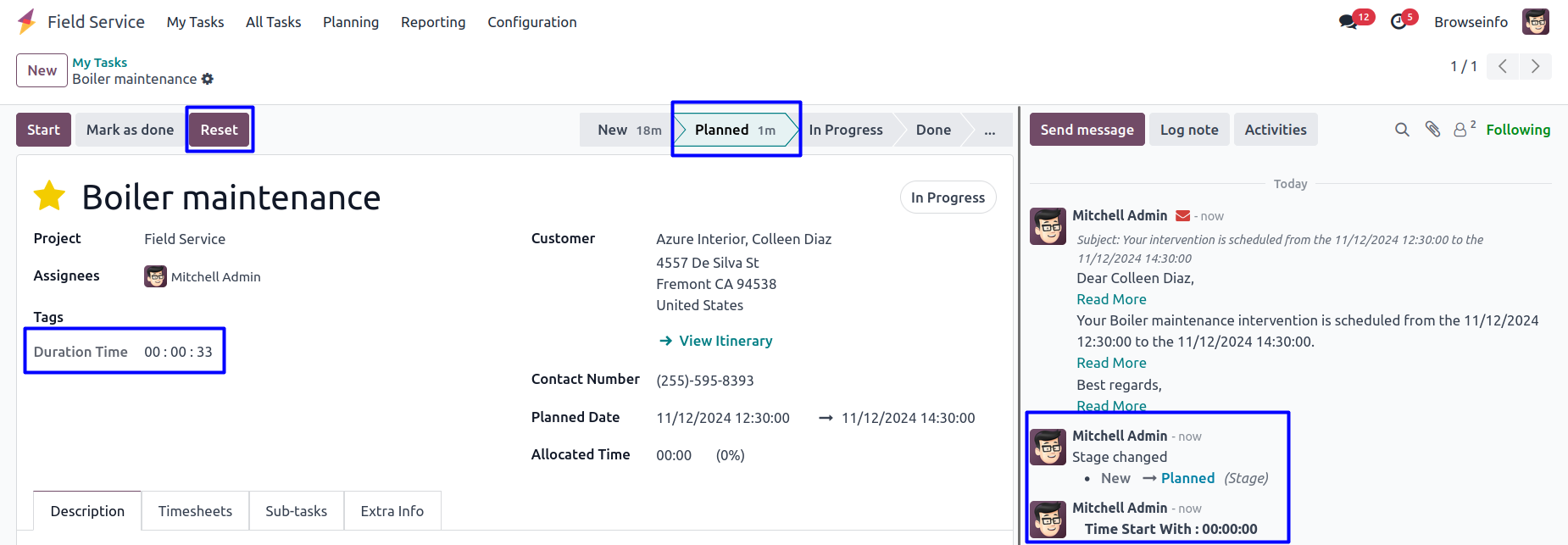Viewport: 1568px width, 545px height.
Task: Open search in the chatter panel
Action: click(x=1402, y=130)
